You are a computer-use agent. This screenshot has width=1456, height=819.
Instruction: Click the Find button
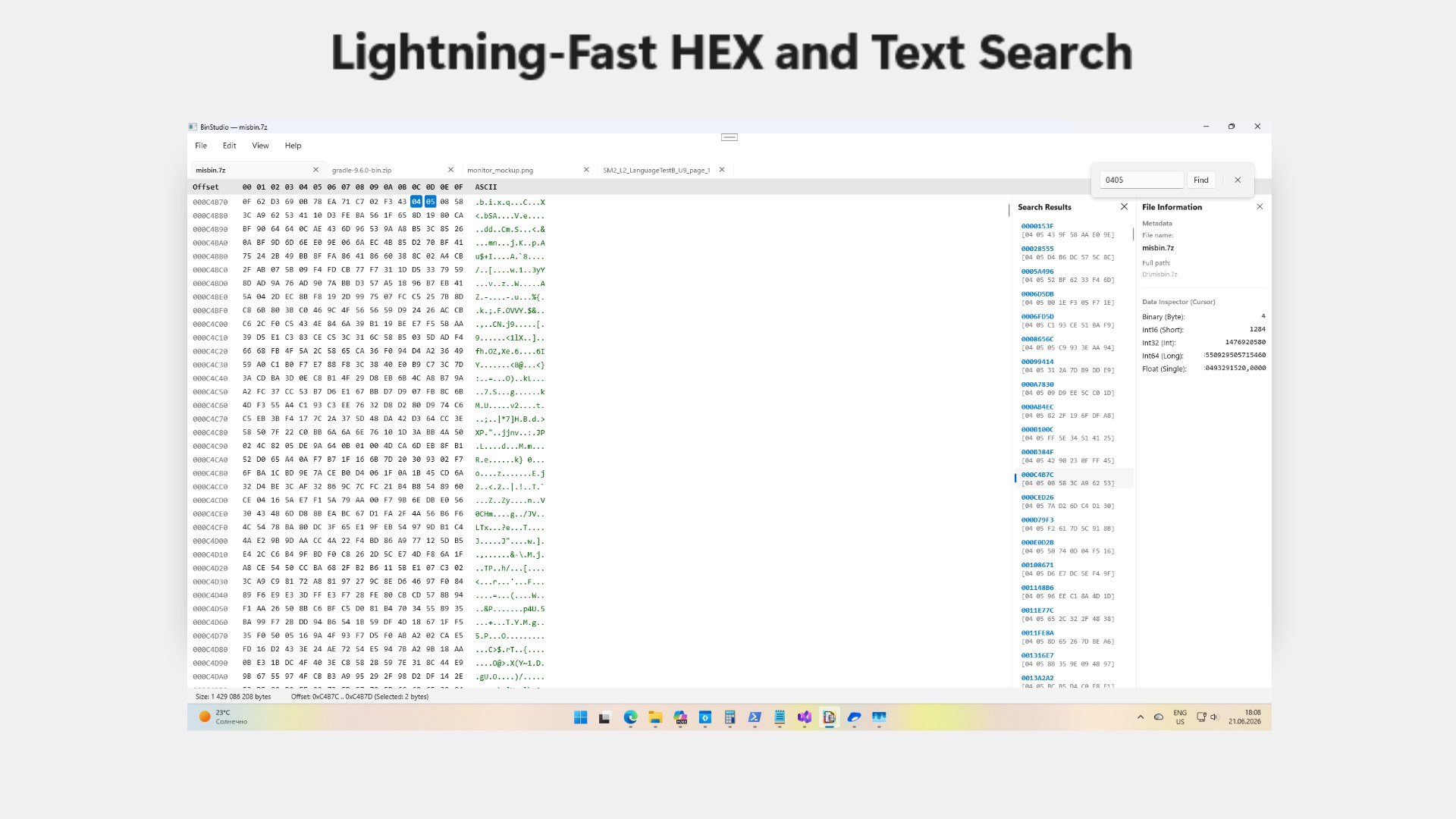pos(1201,180)
